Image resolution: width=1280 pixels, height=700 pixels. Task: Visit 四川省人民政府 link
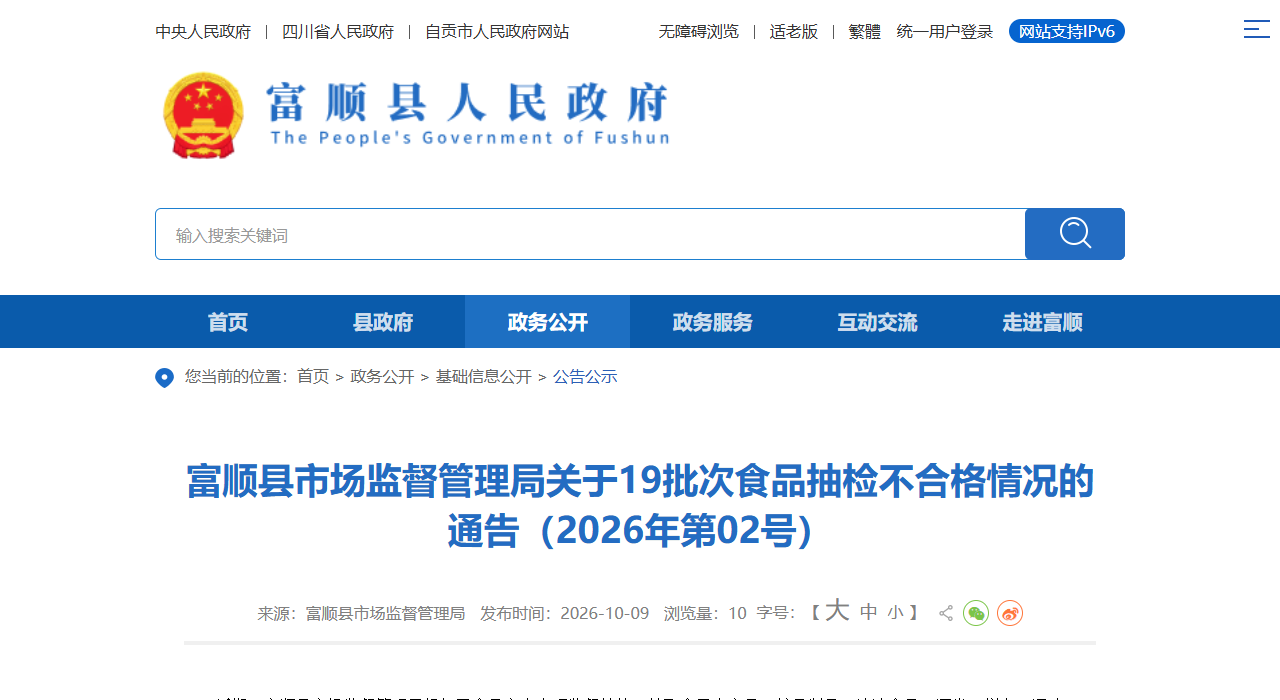[x=338, y=32]
